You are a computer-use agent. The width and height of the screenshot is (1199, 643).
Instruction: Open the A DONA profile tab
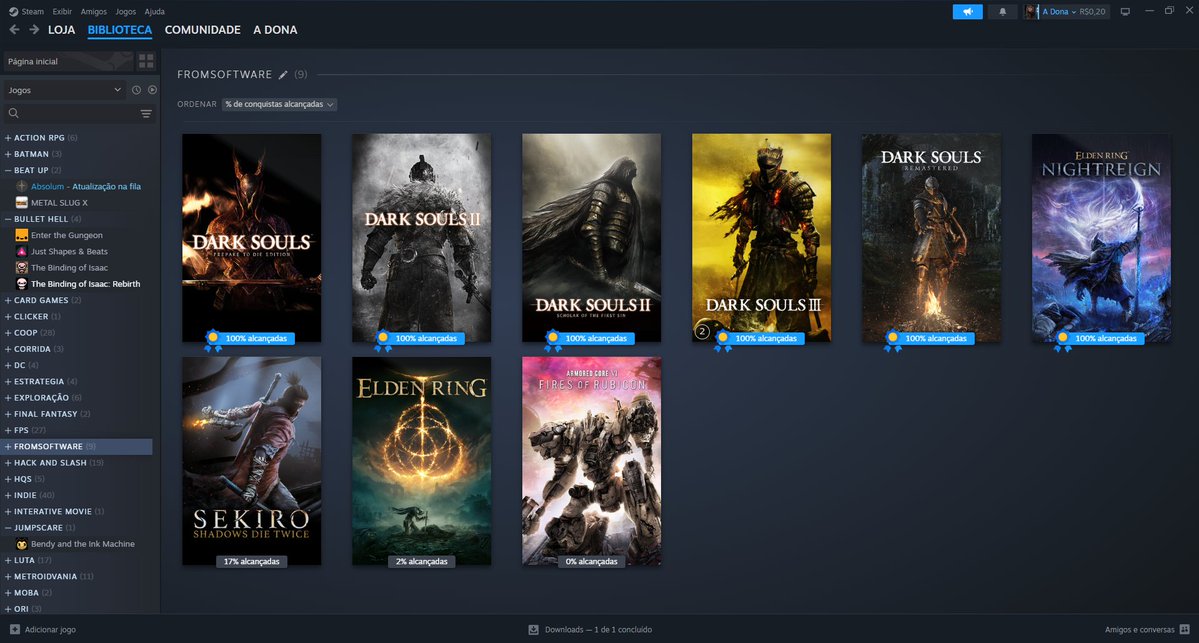click(275, 30)
